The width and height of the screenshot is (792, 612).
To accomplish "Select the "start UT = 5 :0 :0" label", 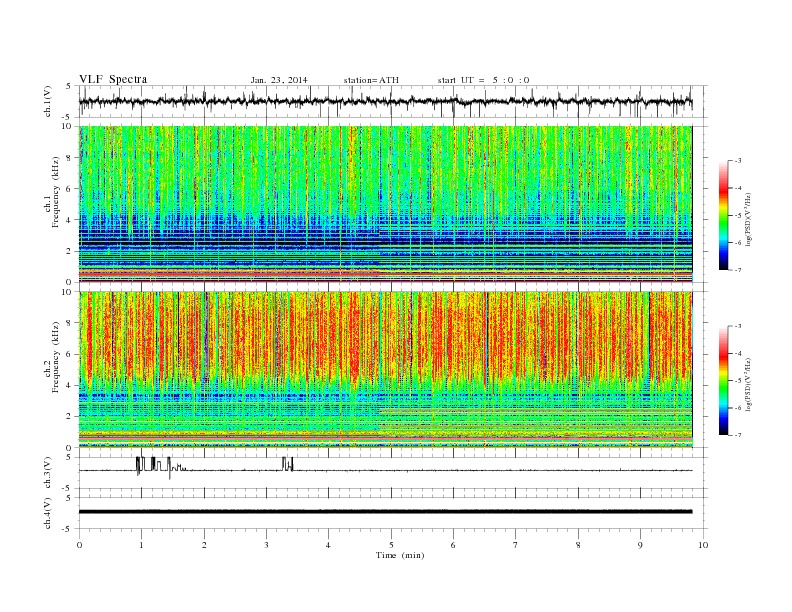I will click(483, 80).
